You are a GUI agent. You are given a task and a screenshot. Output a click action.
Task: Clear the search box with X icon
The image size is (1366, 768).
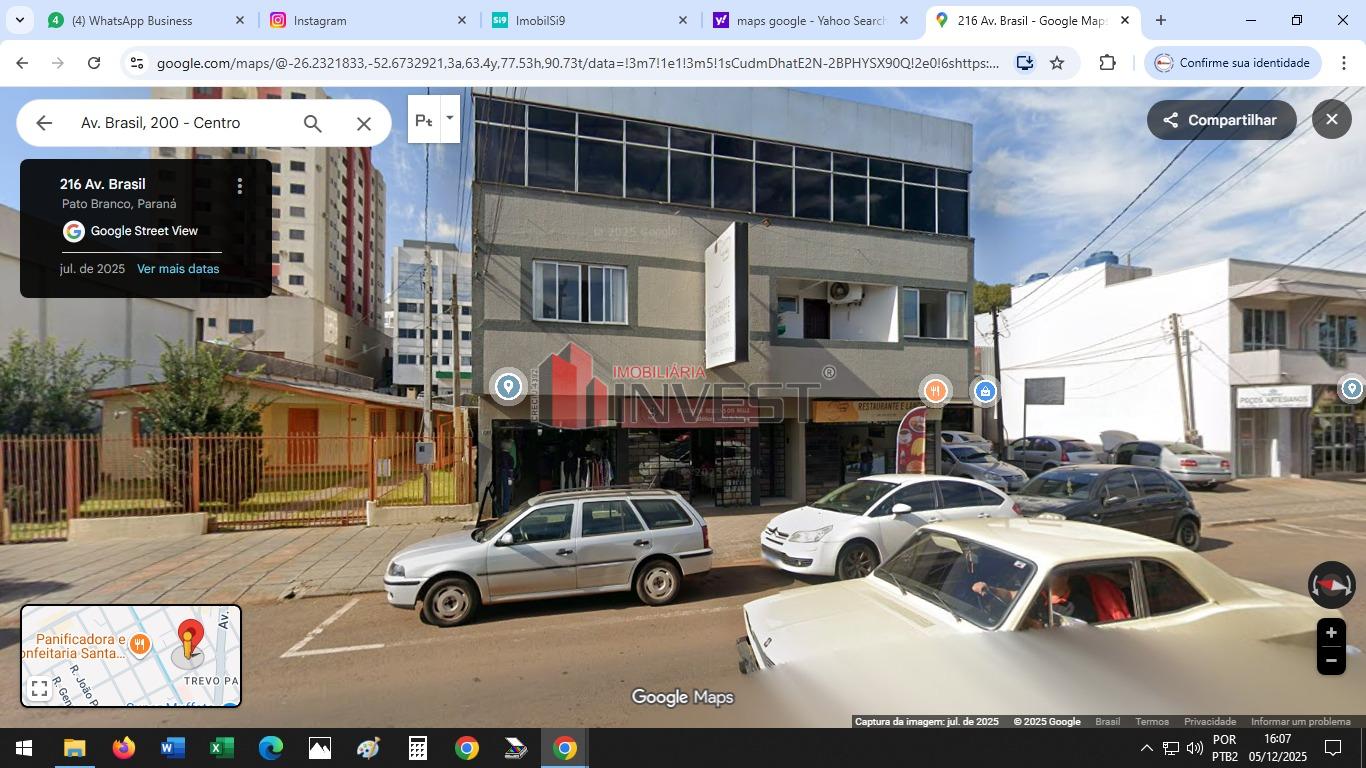(x=364, y=123)
